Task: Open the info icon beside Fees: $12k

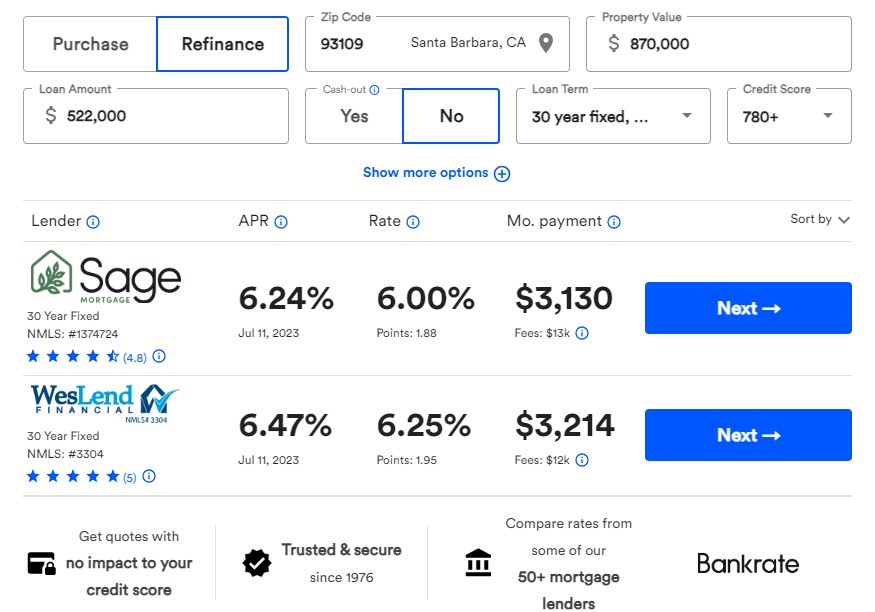Action: 582,460
